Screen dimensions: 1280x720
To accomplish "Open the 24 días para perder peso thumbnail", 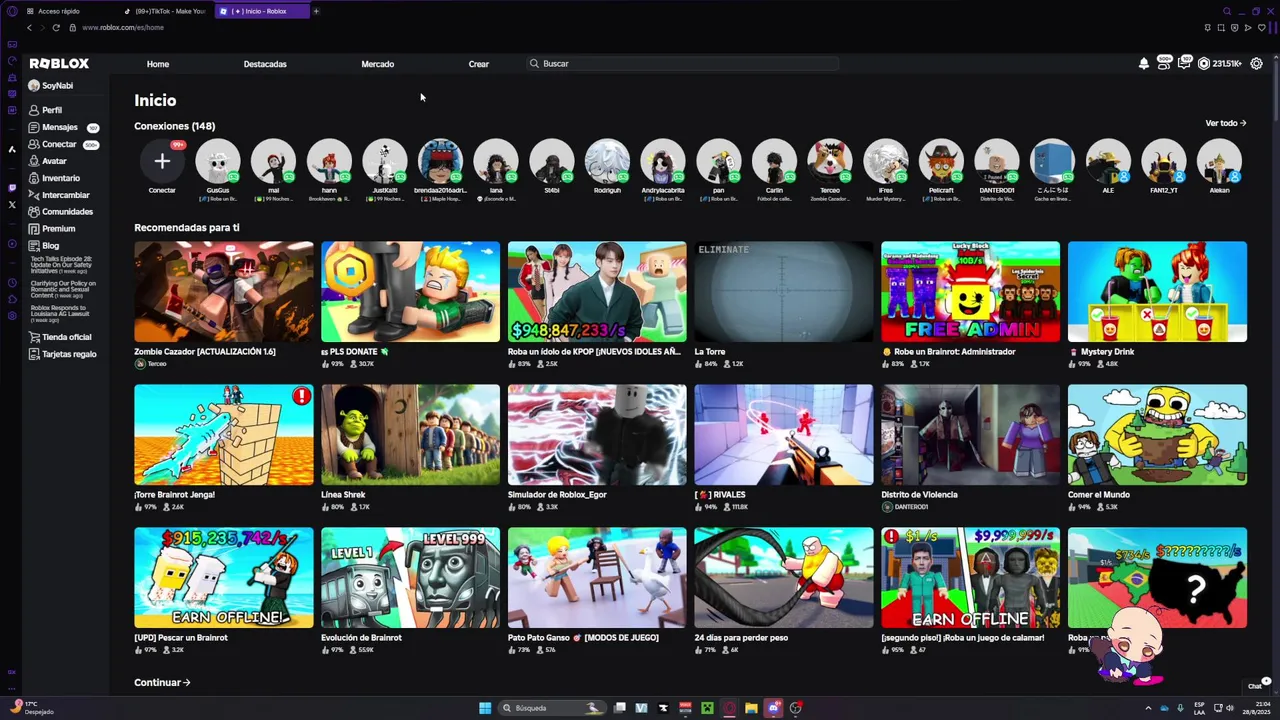I will pyautogui.click(x=784, y=578).
